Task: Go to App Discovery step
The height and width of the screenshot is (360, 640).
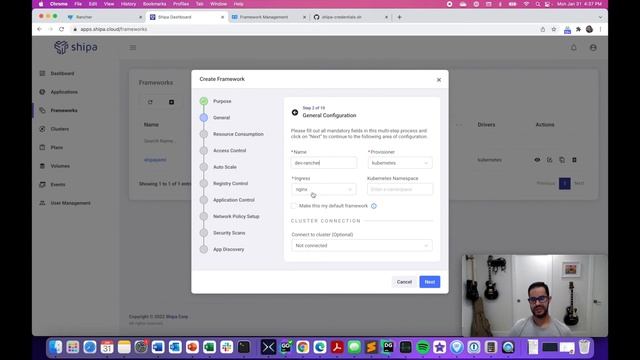Action: (228, 249)
